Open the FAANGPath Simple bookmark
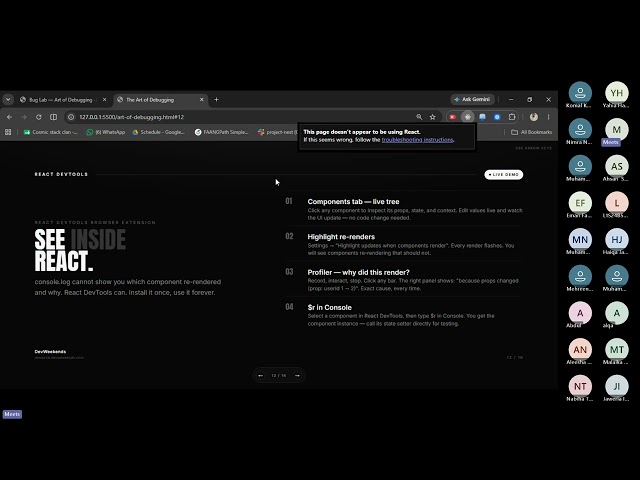Image resolution: width=640 pixels, height=480 pixels. 222,132
